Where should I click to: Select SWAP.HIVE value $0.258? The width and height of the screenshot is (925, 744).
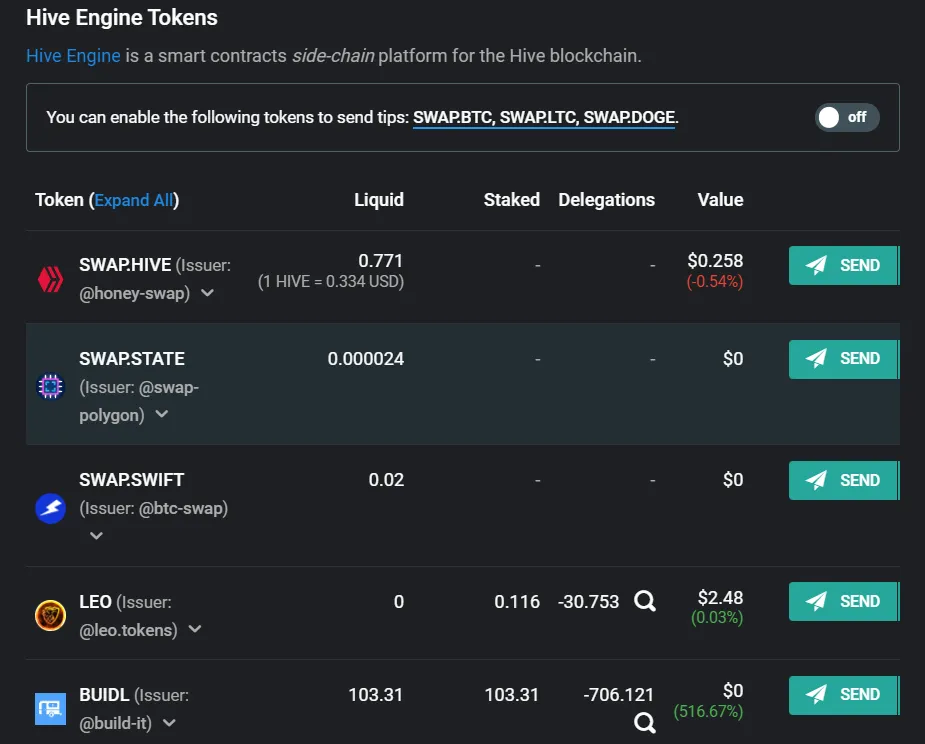point(715,261)
